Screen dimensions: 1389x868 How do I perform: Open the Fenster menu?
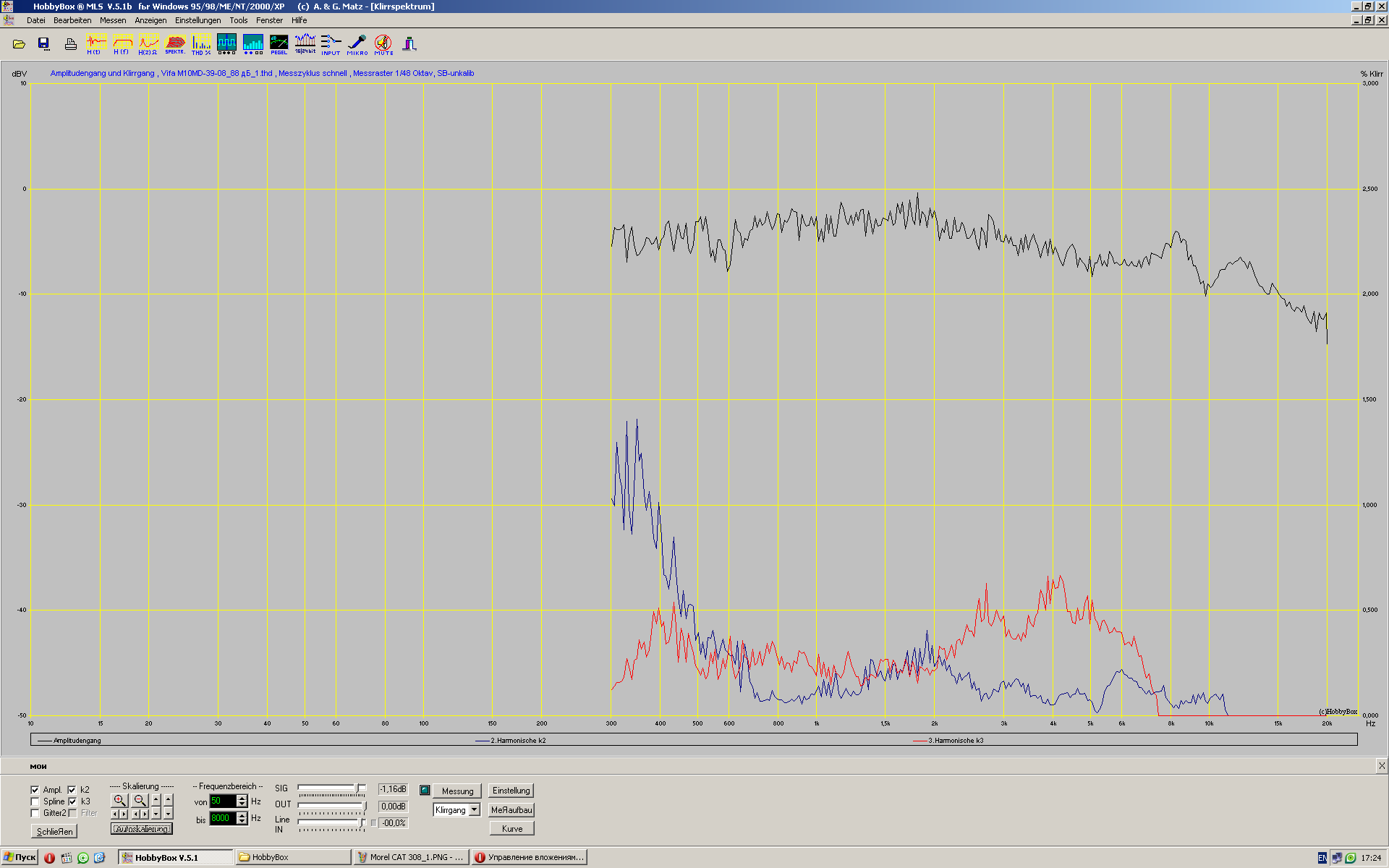[x=269, y=20]
